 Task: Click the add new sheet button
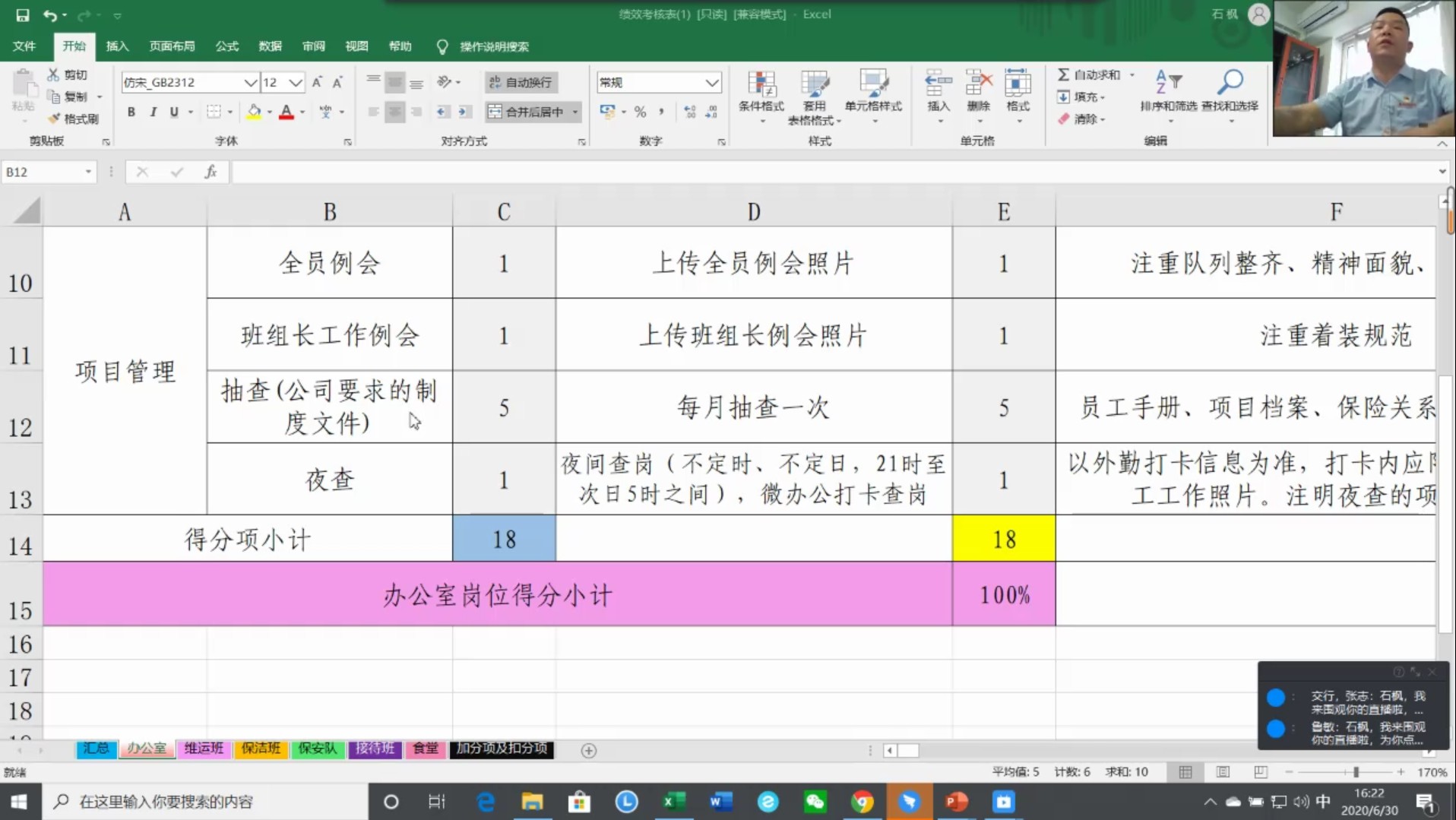point(588,750)
